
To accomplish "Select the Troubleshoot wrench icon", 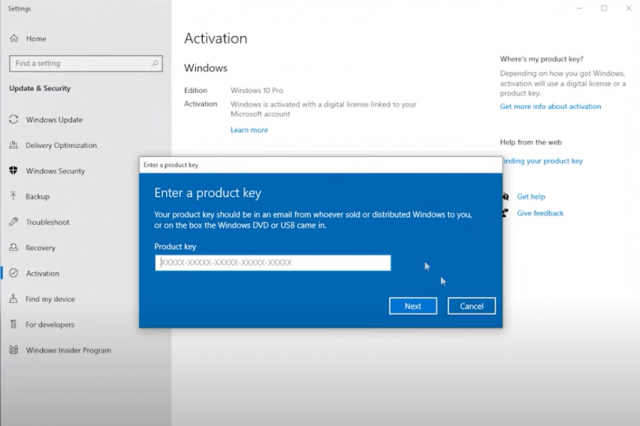I will click(x=14, y=222).
